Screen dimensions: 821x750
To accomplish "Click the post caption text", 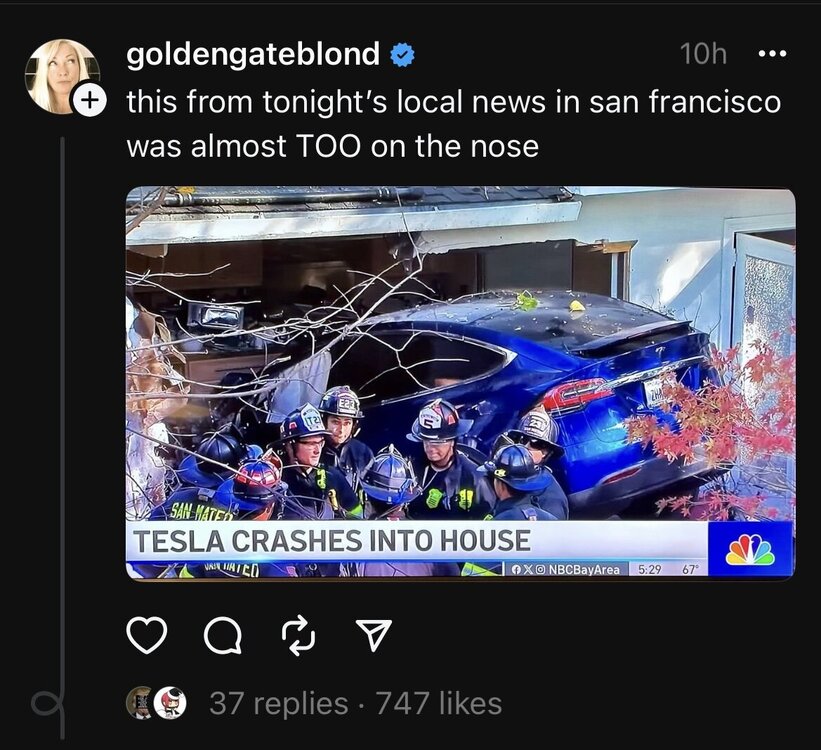I will point(453,124).
